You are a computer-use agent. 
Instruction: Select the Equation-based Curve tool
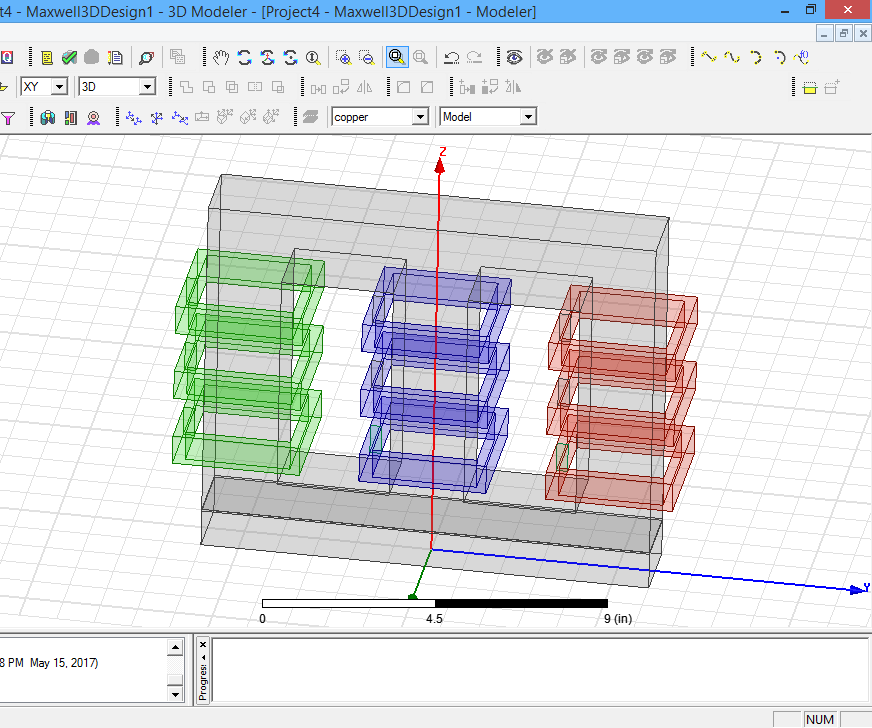802,57
